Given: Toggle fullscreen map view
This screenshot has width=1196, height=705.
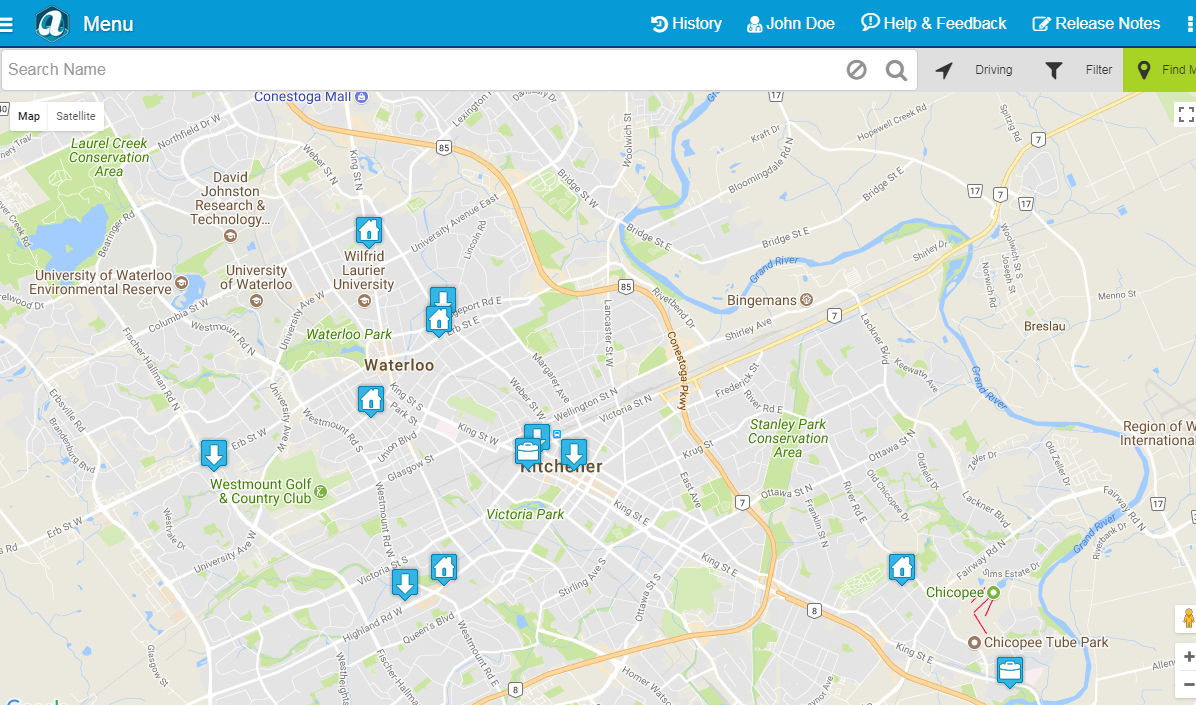Looking at the screenshot, I should [x=1185, y=114].
